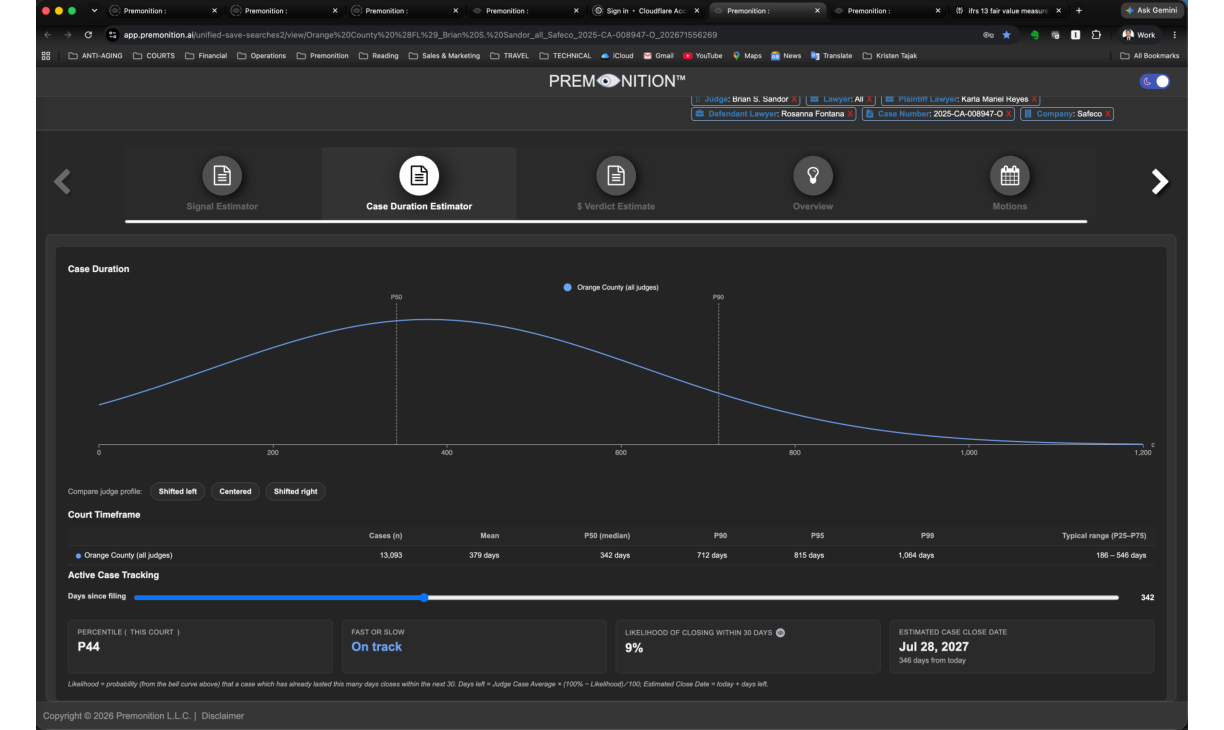The height and width of the screenshot is (730, 1224).
Task: Open the Premonition bookmarks folder
Action: (x=323, y=56)
